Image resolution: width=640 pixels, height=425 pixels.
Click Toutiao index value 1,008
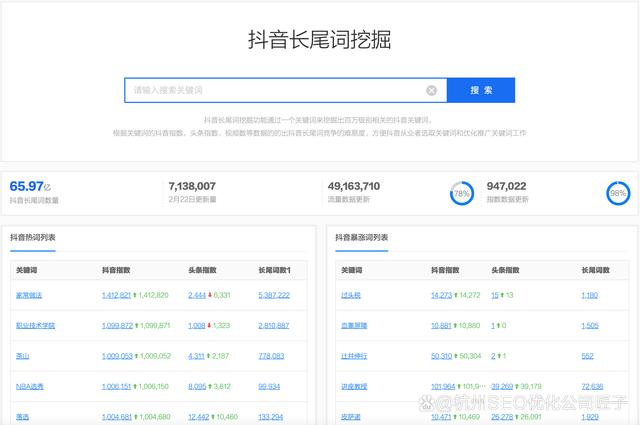(x=196, y=325)
